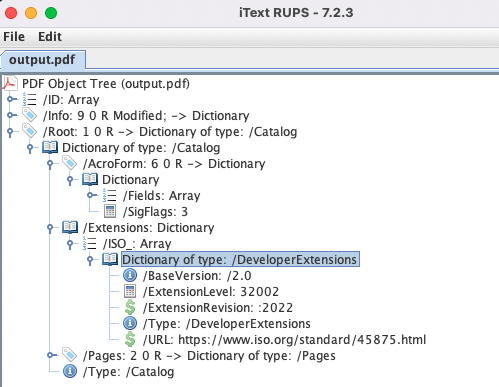
Task: Select 'PDF Object Tree (output.pdf)' root row
Action: tap(106, 84)
